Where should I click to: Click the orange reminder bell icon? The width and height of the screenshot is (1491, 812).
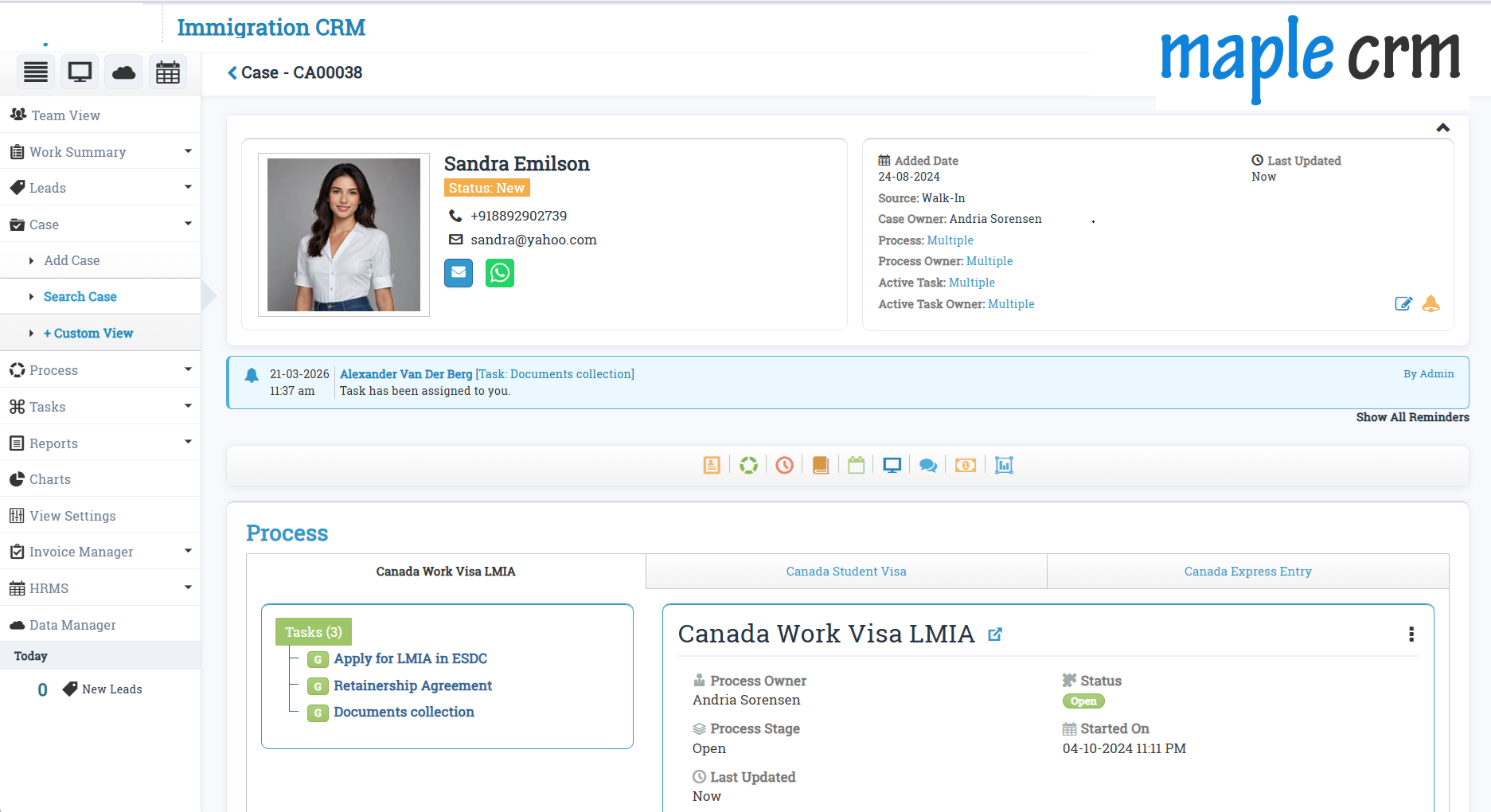1431,303
